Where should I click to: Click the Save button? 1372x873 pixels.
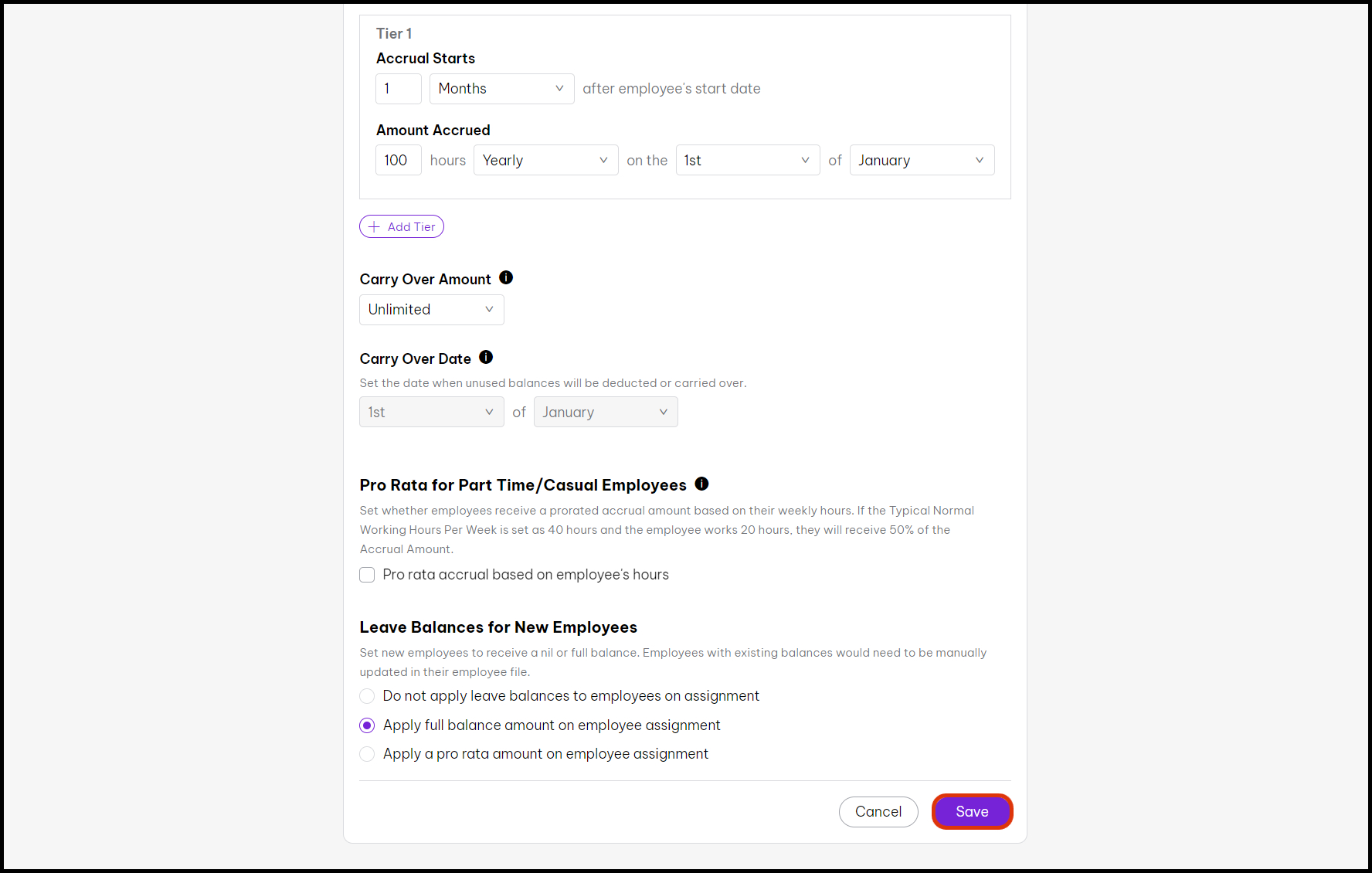click(972, 812)
